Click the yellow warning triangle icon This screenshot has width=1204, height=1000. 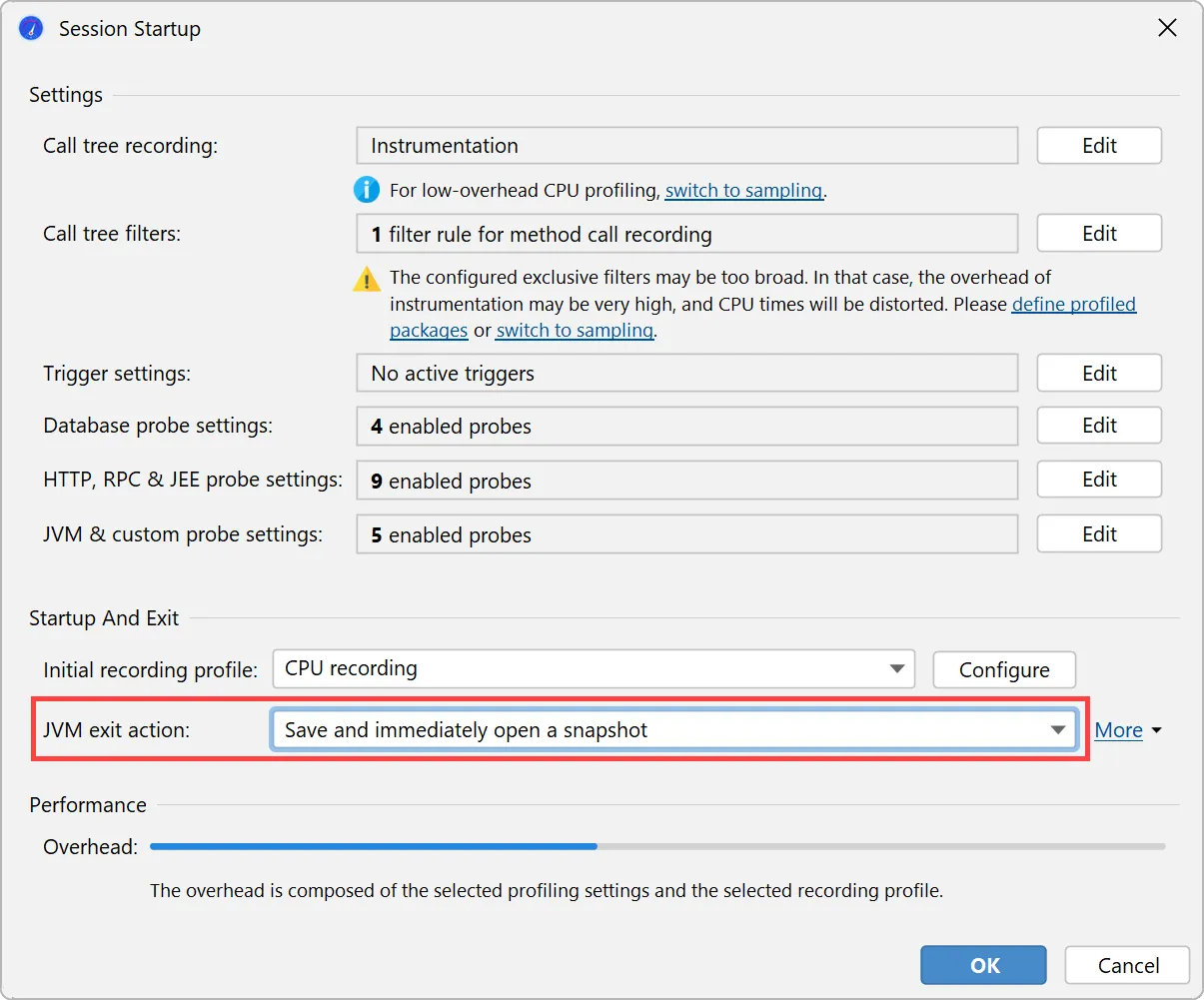click(367, 279)
